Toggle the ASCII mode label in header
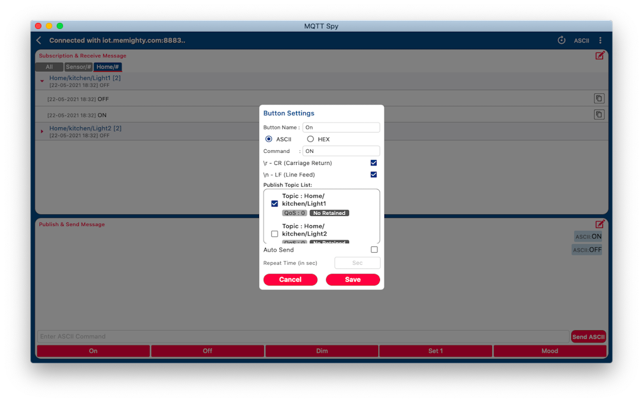Viewport: 643px width, 402px height. pos(581,41)
